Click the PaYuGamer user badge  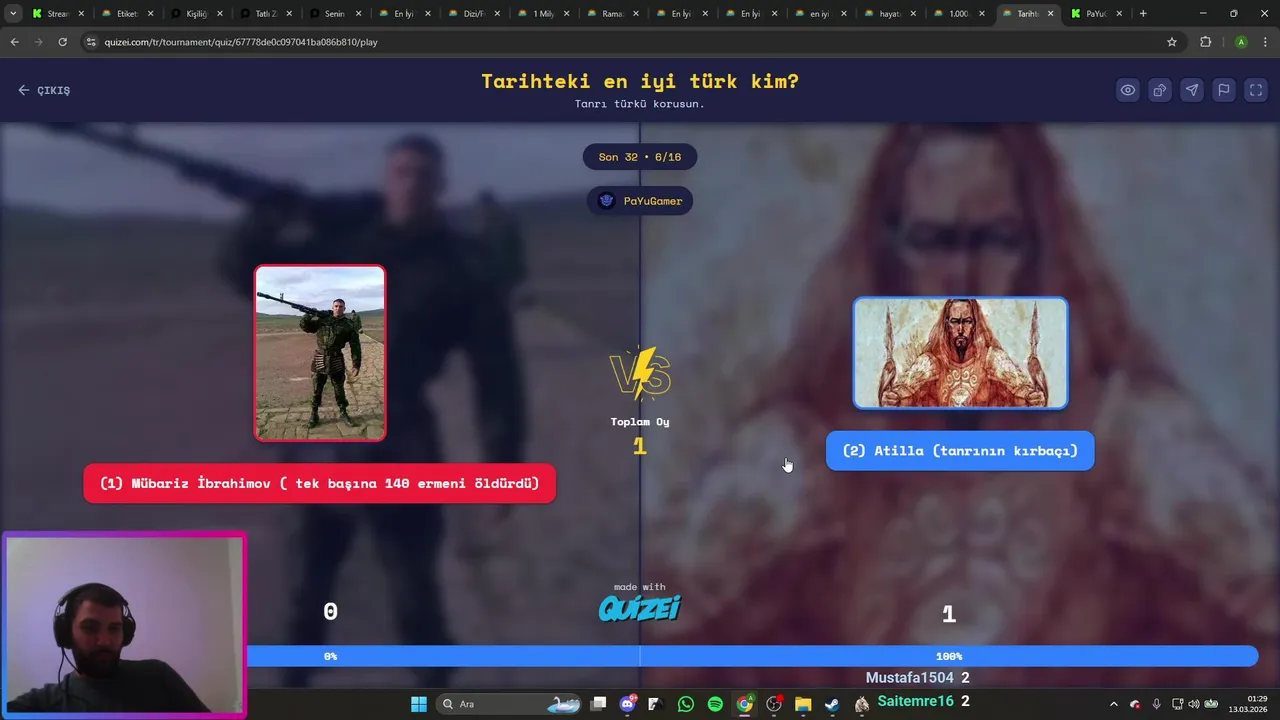pos(640,201)
